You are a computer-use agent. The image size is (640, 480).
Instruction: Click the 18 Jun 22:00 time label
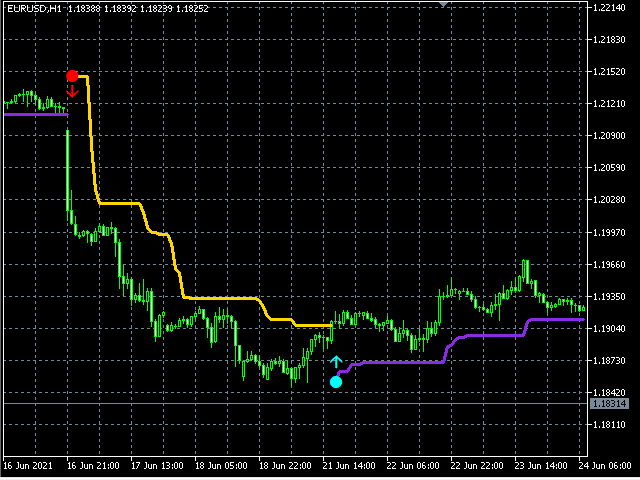point(285,466)
